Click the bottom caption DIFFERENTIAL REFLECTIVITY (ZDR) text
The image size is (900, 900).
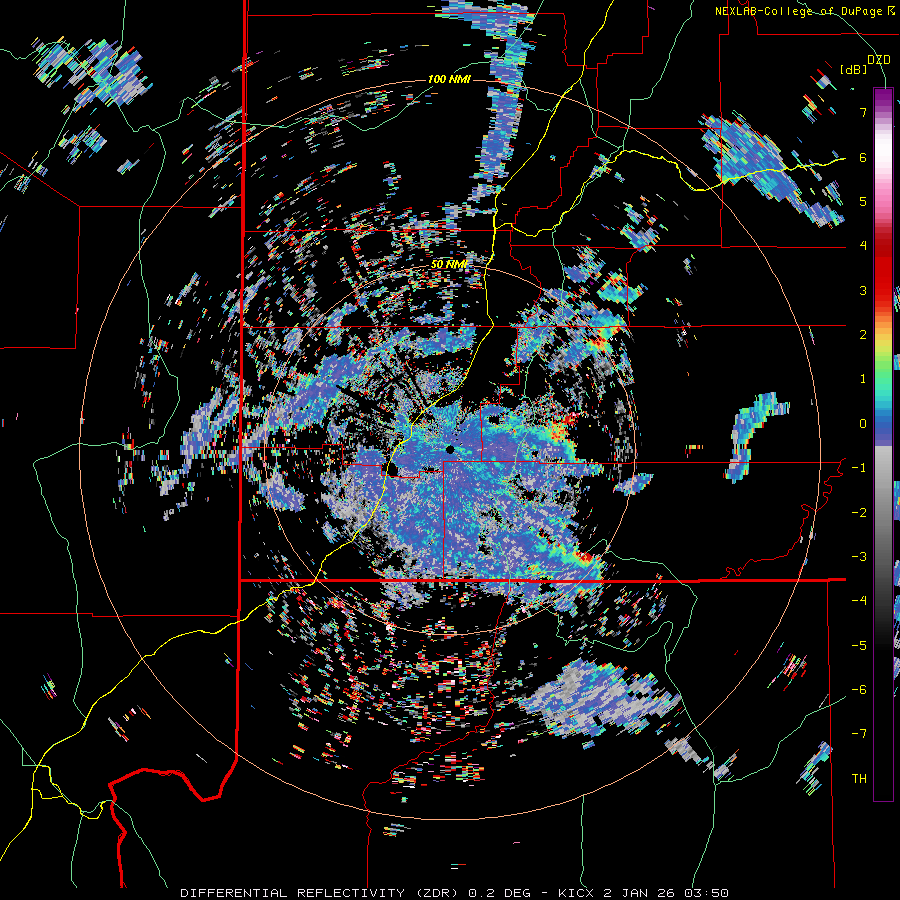click(321, 893)
